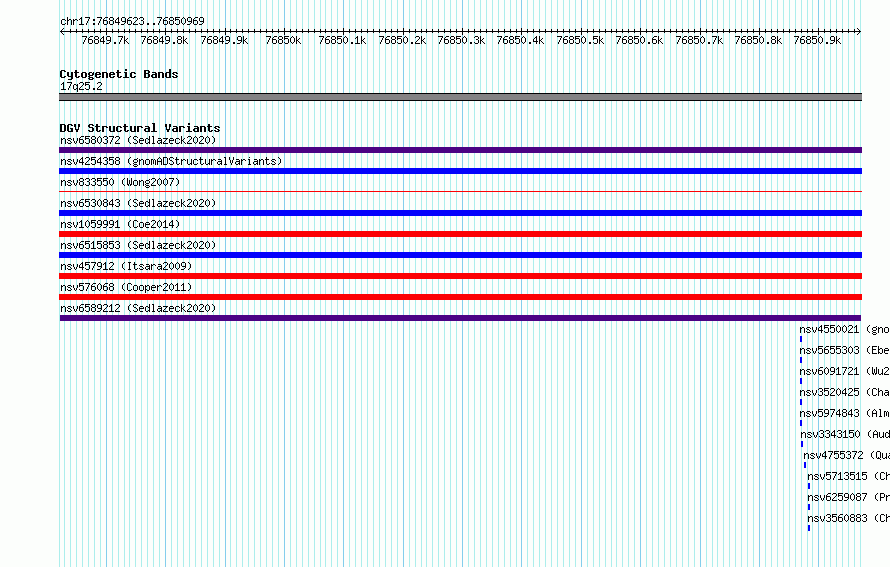Click ruler position 76850.3k
Image resolution: width=890 pixels, height=567 pixels.
pyautogui.click(x=461, y=40)
